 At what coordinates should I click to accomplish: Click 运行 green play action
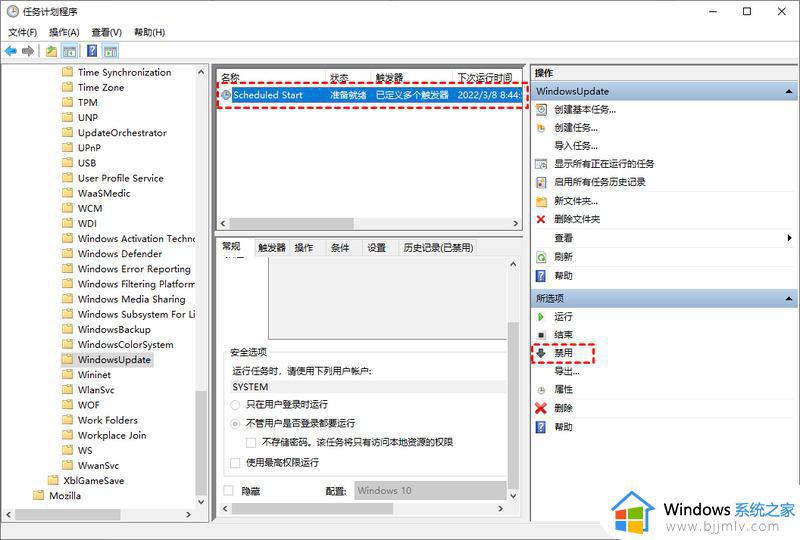[563, 316]
